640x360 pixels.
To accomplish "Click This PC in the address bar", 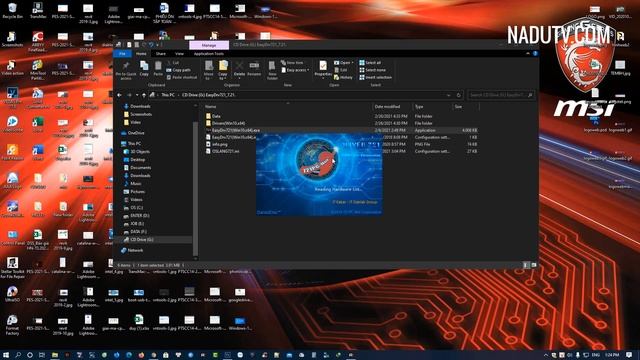I will pyautogui.click(x=168, y=95).
